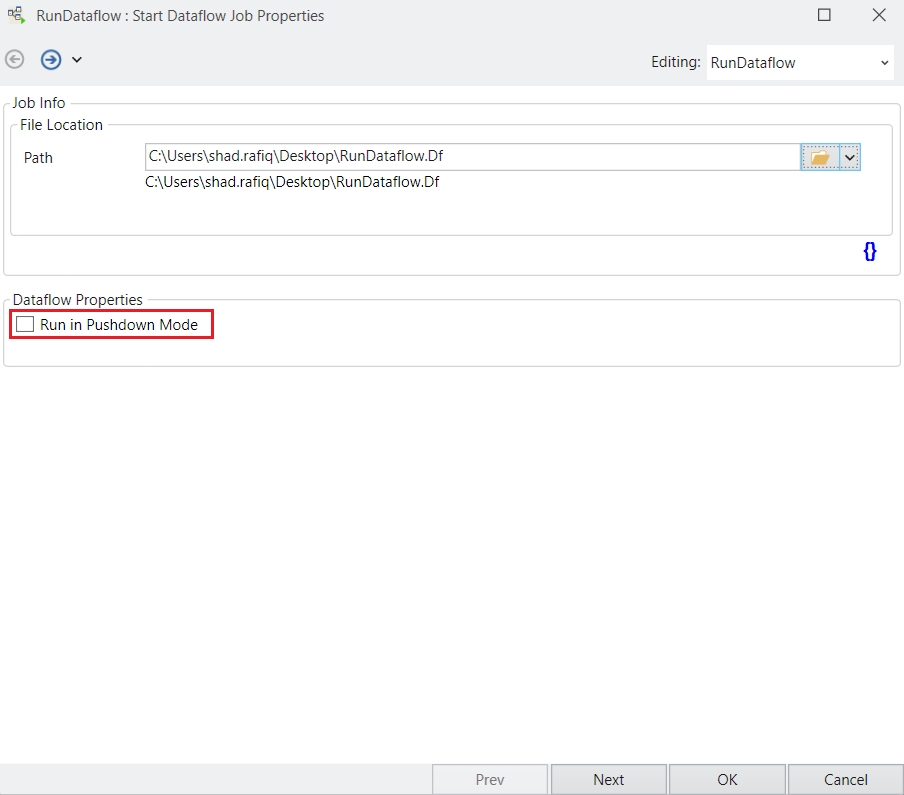Click the Dataflow Properties group label
The width and height of the screenshot is (904, 795).
pos(77,300)
